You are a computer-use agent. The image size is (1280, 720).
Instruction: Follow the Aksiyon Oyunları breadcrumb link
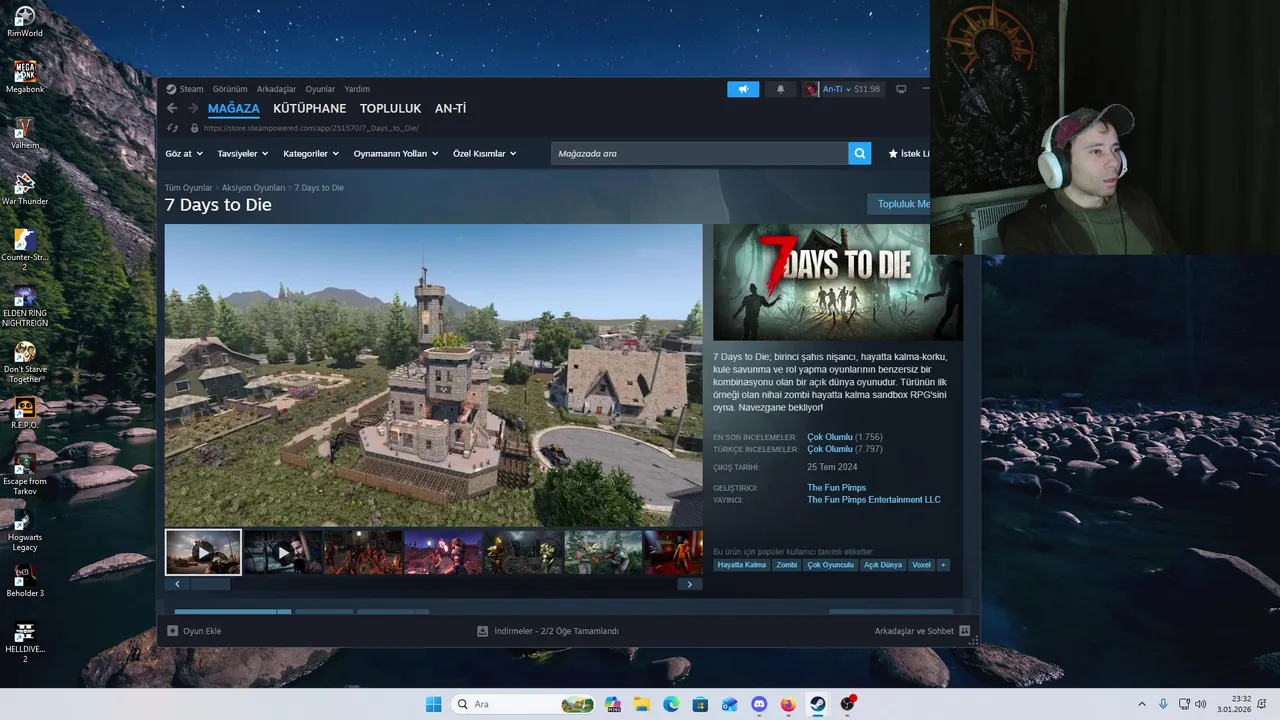pyautogui.click(x=253, y=187)
